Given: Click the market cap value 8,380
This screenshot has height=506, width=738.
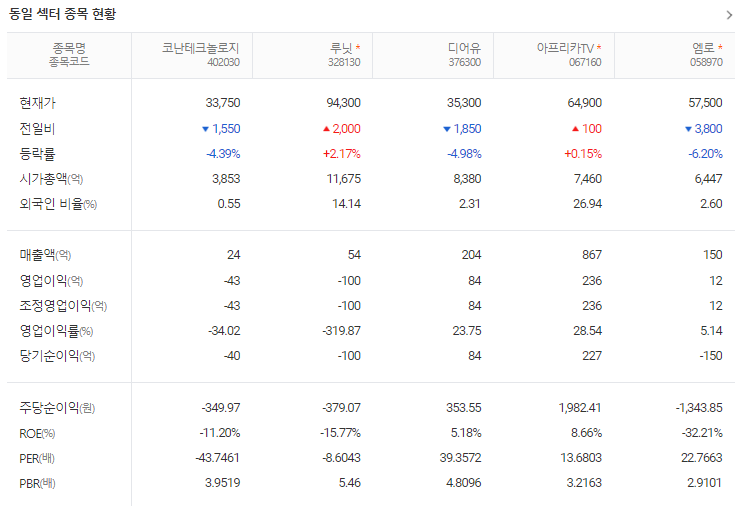Looking at the screenshot, I should point(467,179).
